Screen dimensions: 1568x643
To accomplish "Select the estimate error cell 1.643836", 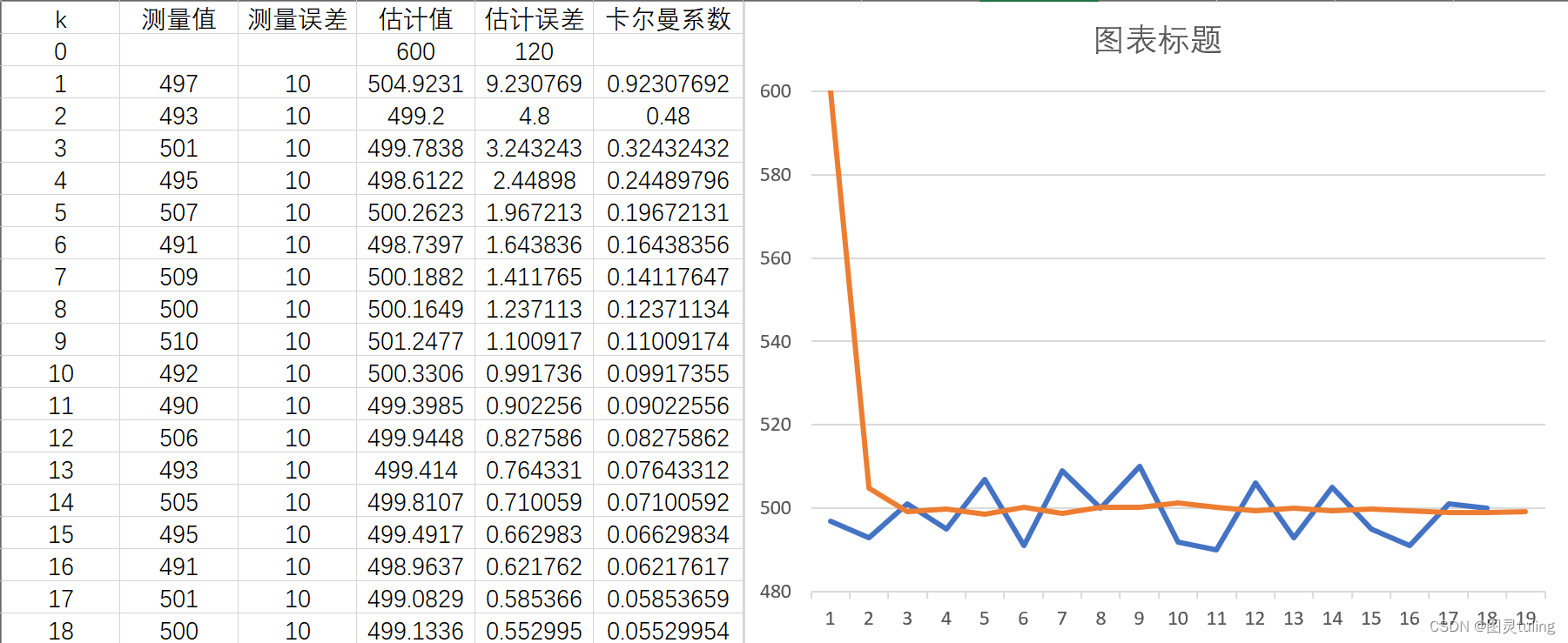I will pos(534,244).
